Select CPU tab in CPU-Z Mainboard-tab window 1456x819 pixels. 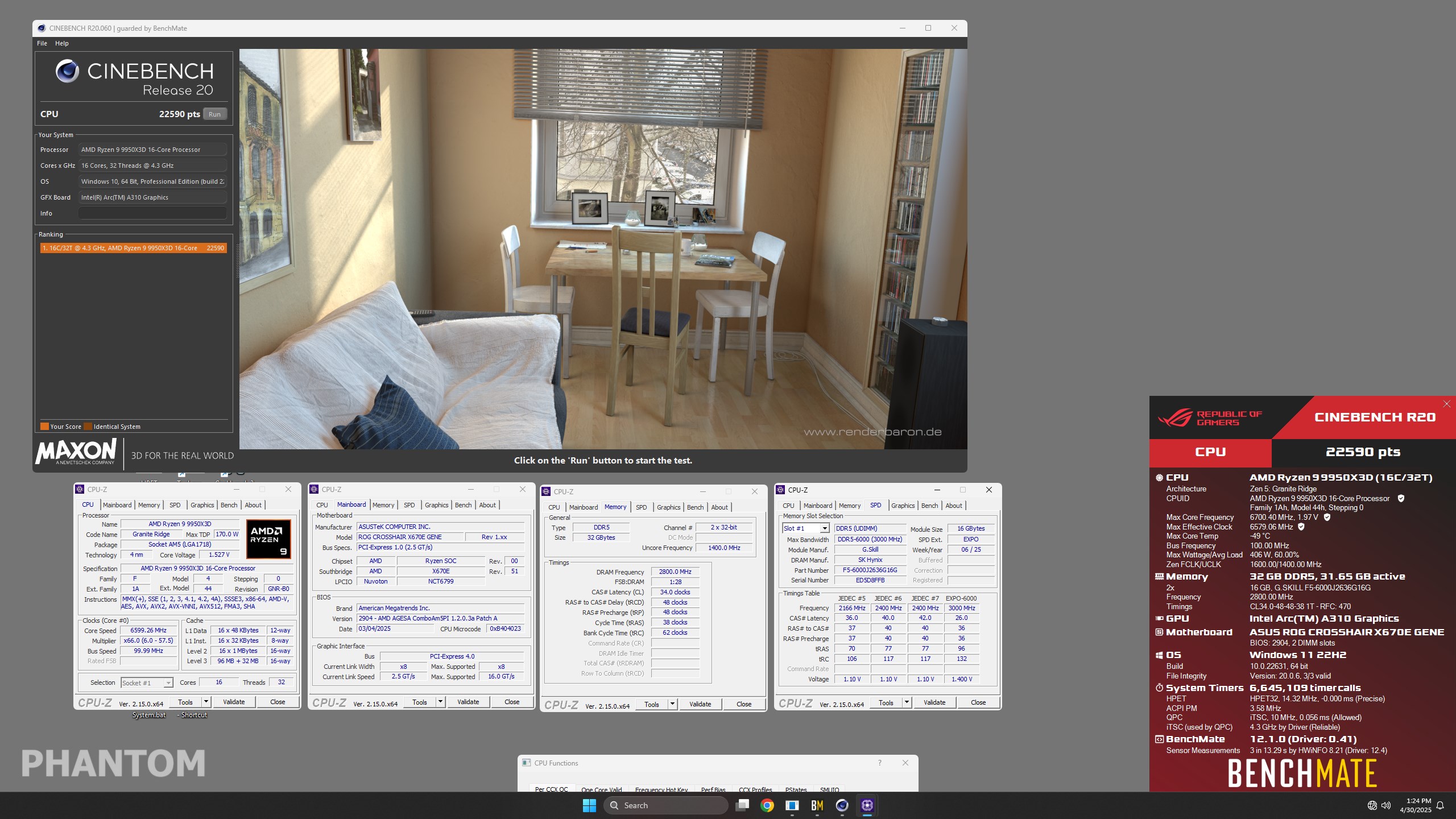(x=322, y=505)
